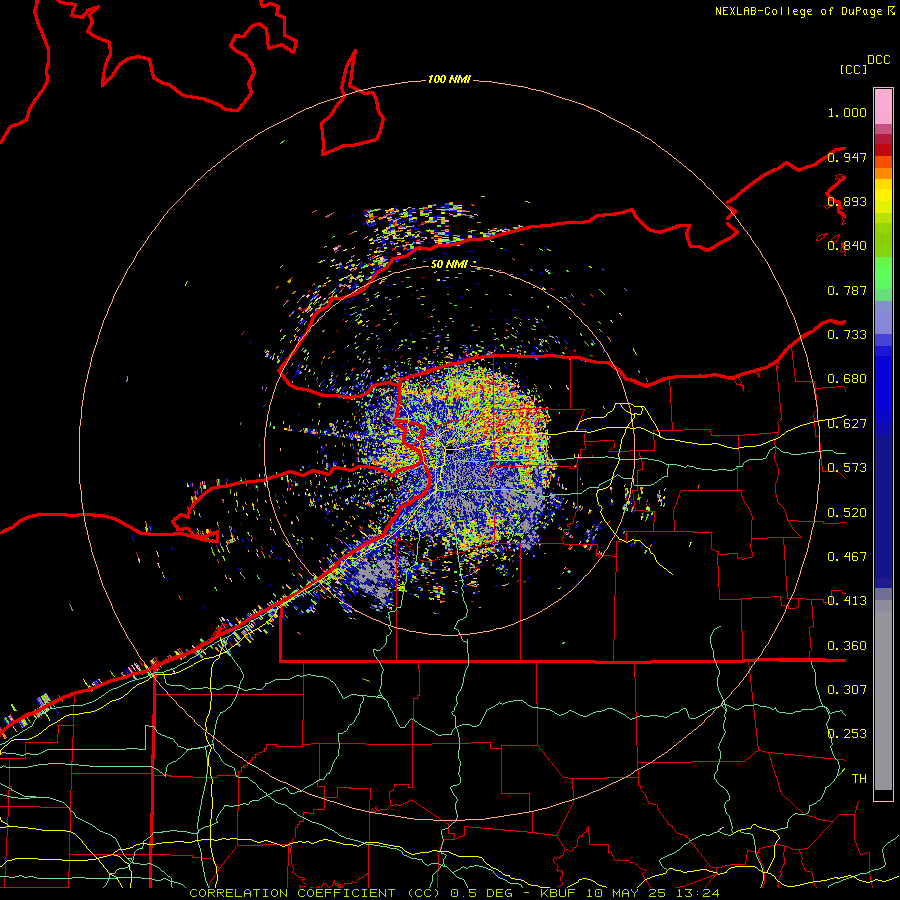Select the 0.253 legend value
This screenshot has height=900, width=900.
point(847,734)
